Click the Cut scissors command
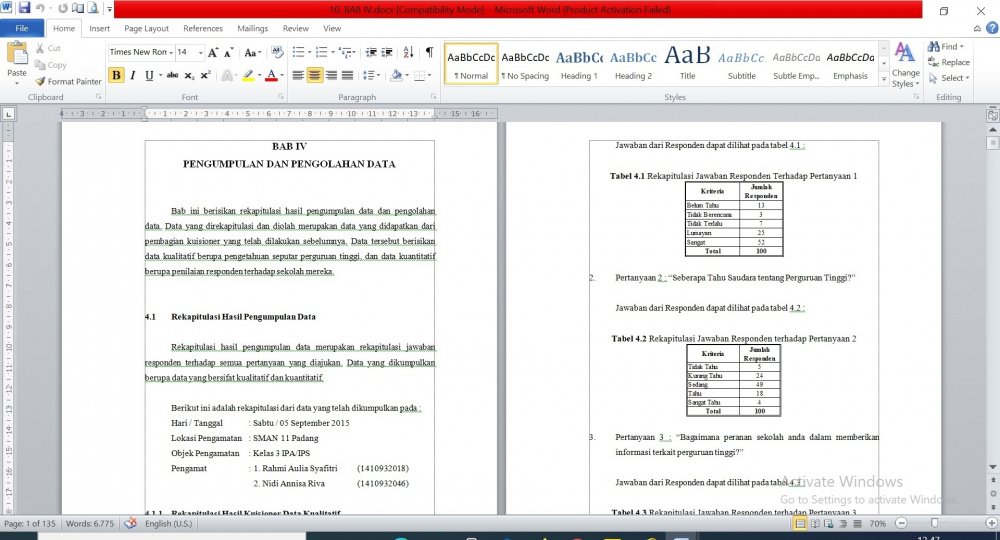1000x540 pixels. tap(48, 48)
